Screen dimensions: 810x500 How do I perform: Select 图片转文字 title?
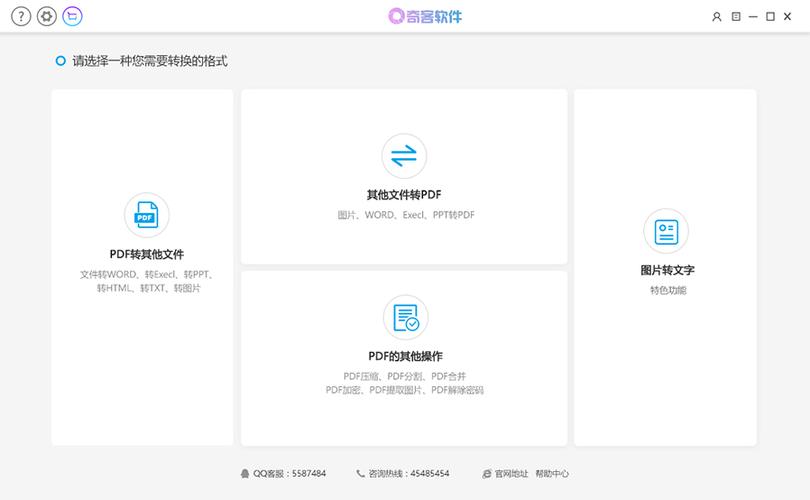pos(667,270)
